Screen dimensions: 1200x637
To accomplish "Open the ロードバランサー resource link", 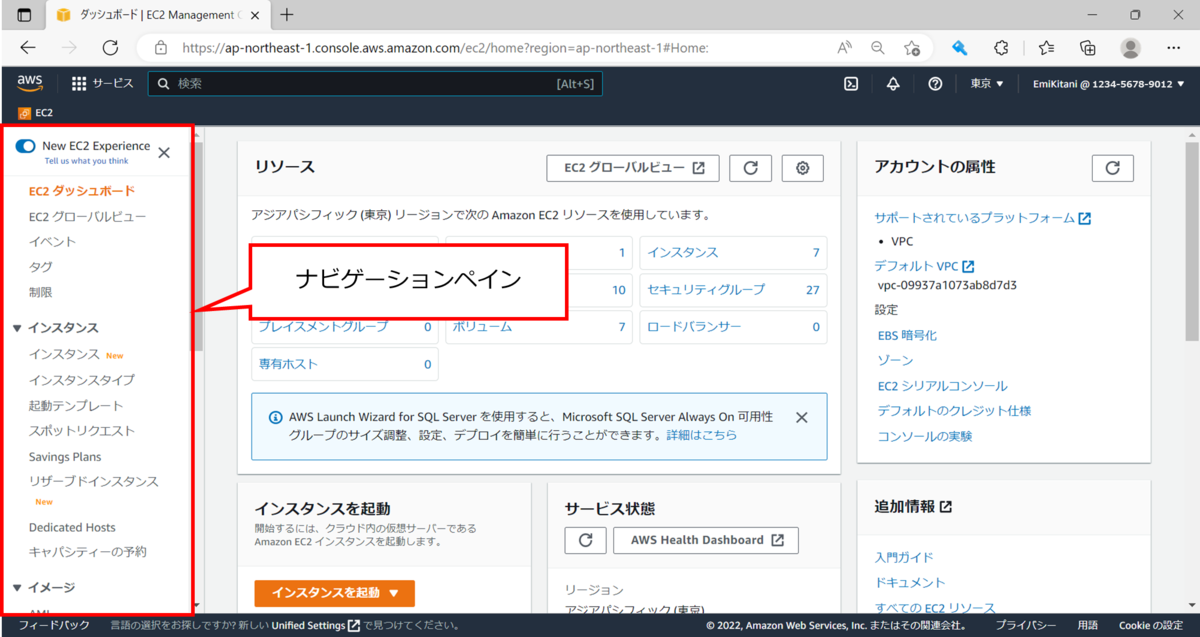I will (694, 327).
